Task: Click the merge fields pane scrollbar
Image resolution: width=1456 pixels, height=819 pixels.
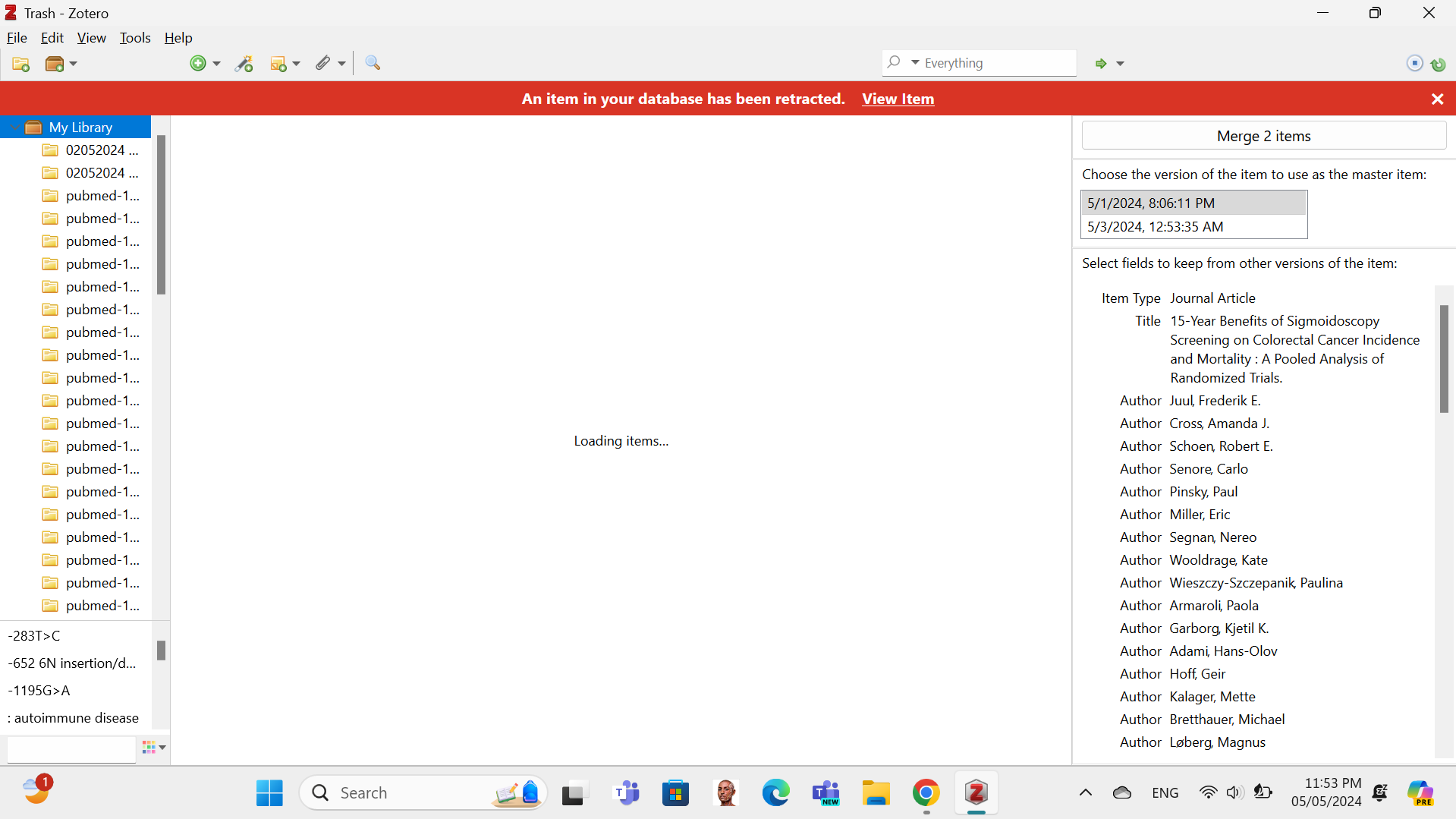Action: click(x=1444, y=358)
